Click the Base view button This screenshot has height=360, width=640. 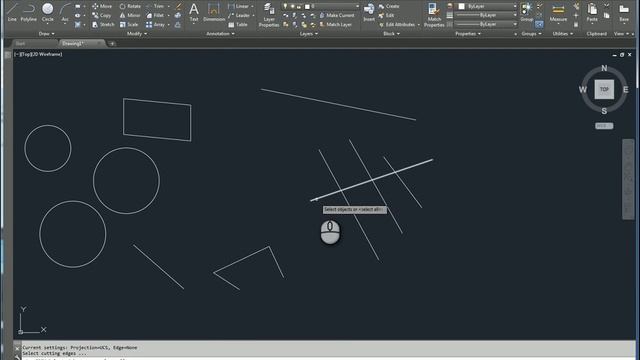point(624,12)
